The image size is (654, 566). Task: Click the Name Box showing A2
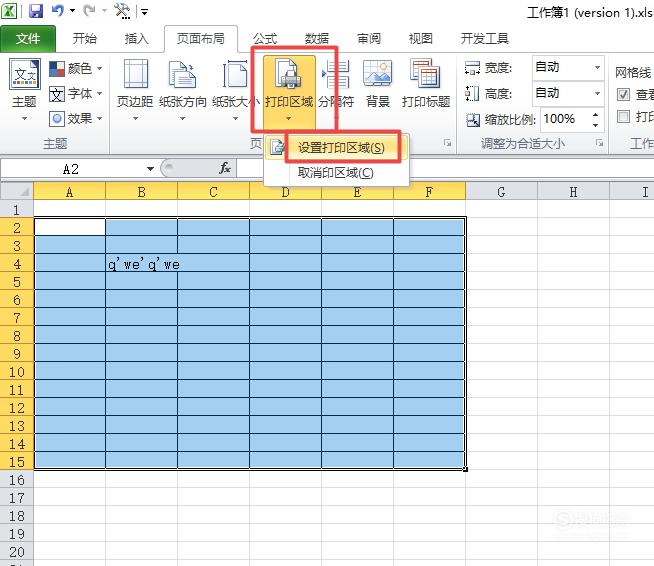point(71,169)
